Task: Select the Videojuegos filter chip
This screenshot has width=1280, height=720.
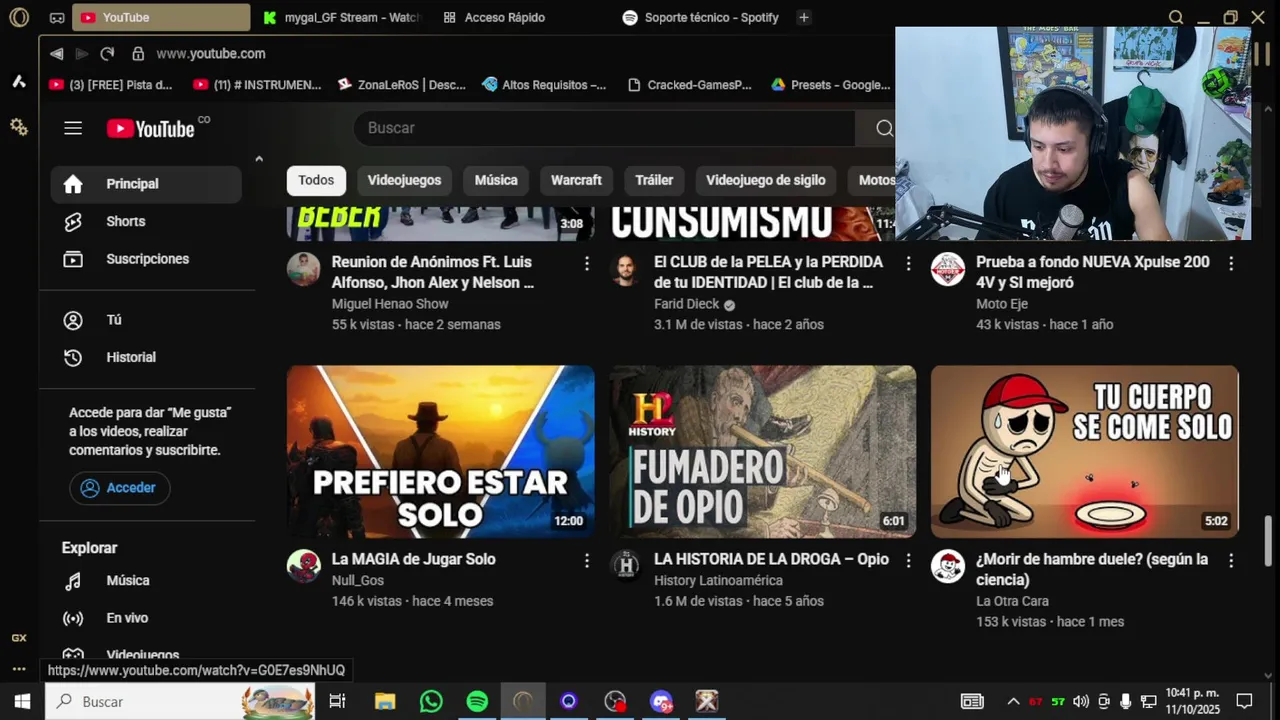Action: click(x=404, y=180)
